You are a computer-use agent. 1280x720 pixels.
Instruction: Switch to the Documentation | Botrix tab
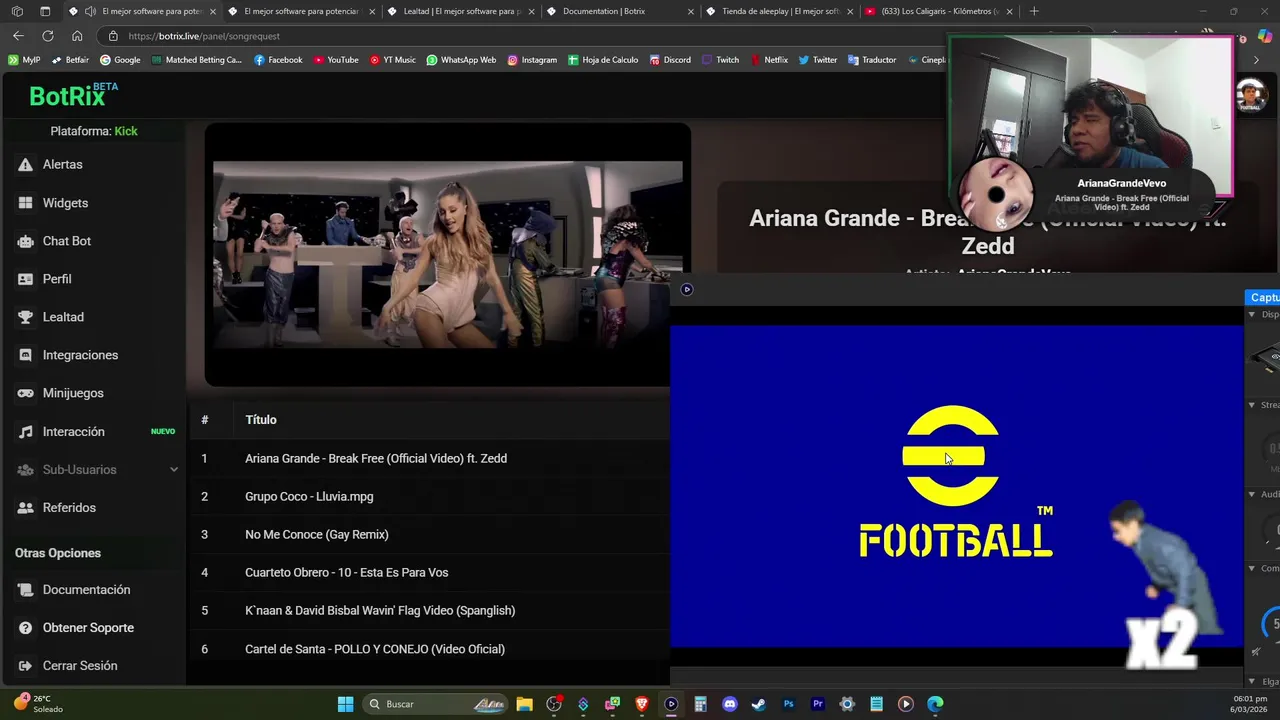[619, 11]
